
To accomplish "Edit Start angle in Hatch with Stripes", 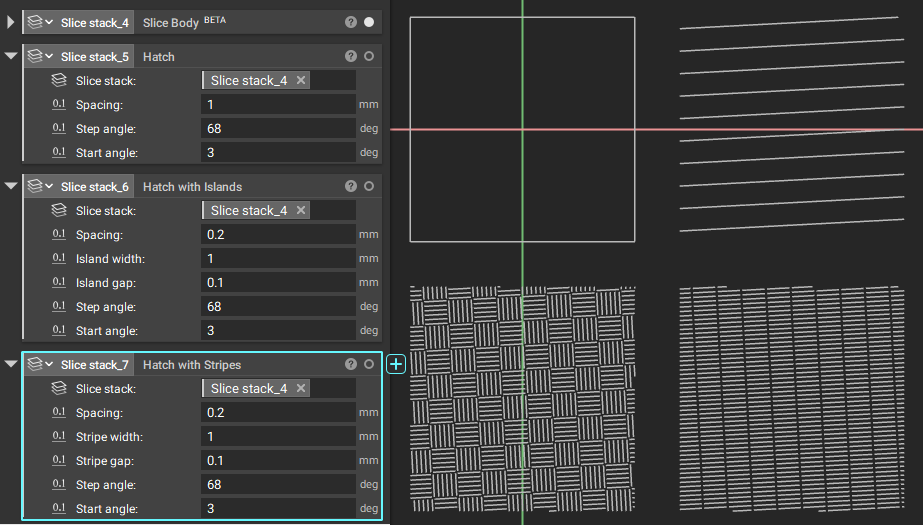I will [278, 509].
